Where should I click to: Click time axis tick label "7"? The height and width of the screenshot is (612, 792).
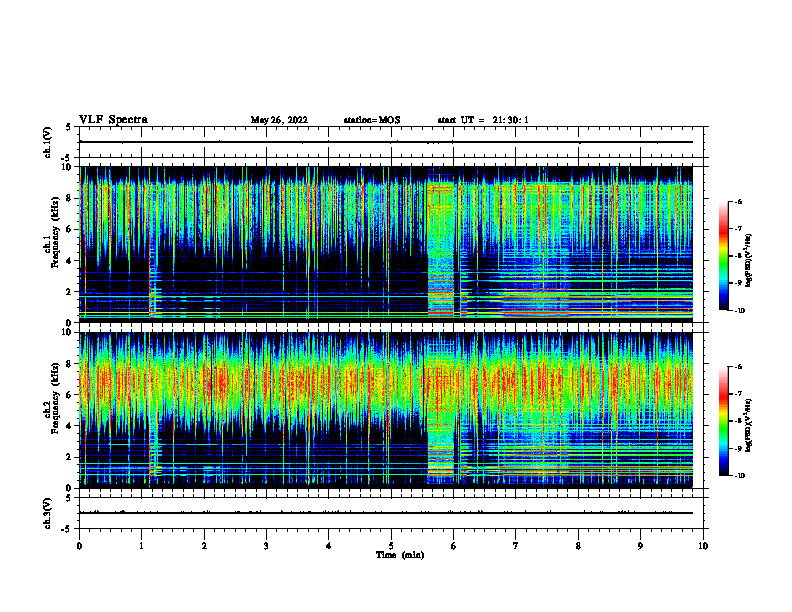pos(516,546)
